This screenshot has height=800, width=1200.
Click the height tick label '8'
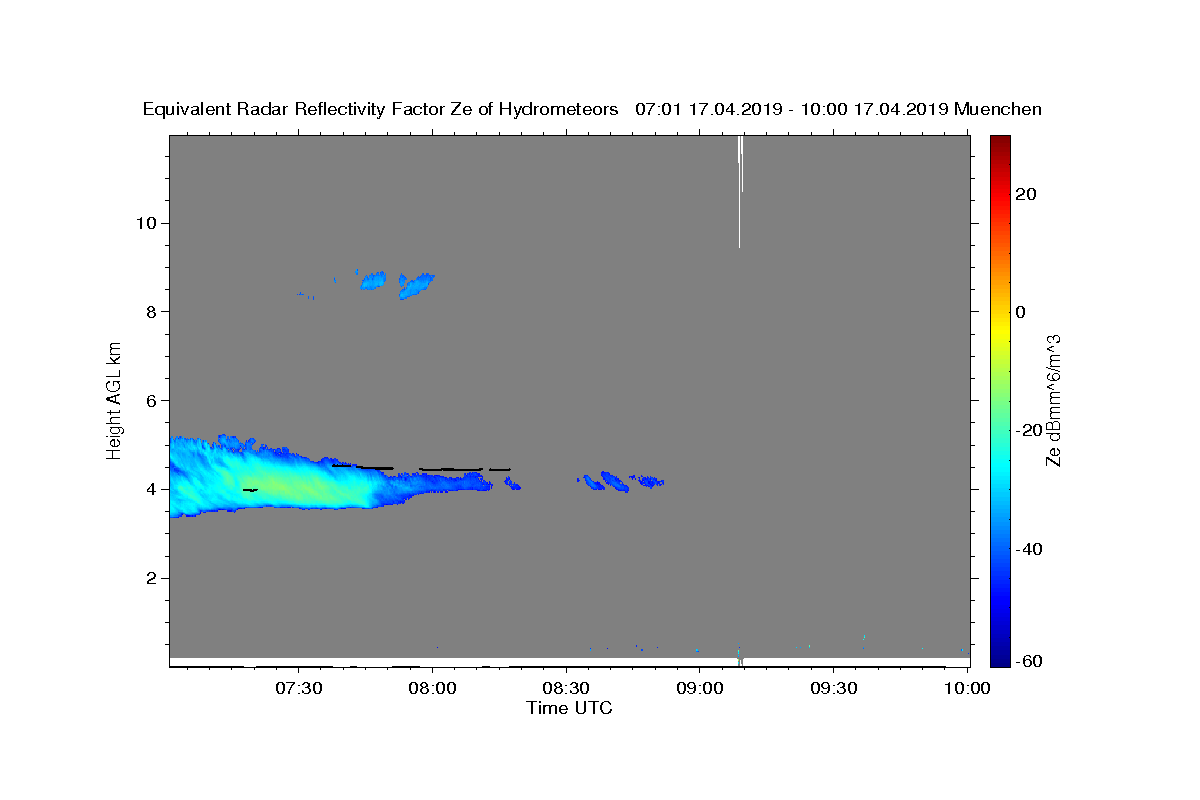(153, 312)
